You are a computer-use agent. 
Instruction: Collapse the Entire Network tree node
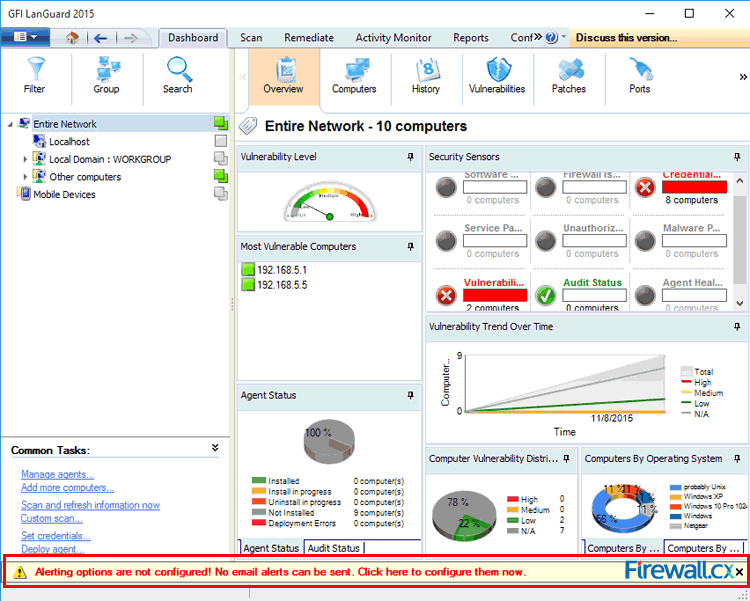[x=10, y=124]
